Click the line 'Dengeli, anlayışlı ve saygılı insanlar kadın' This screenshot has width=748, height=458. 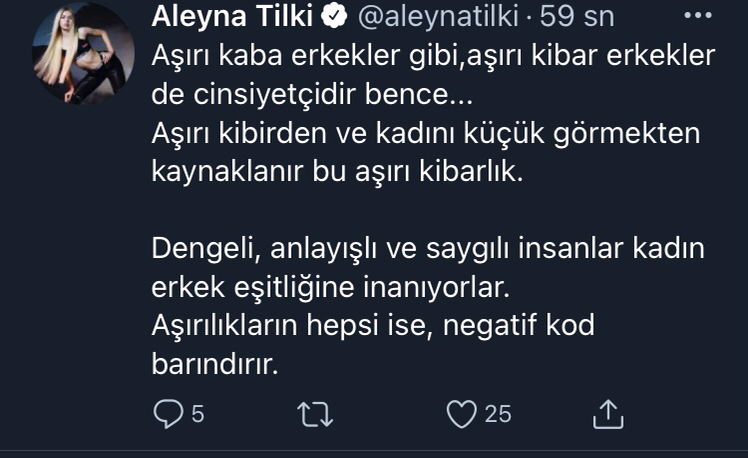428,249
